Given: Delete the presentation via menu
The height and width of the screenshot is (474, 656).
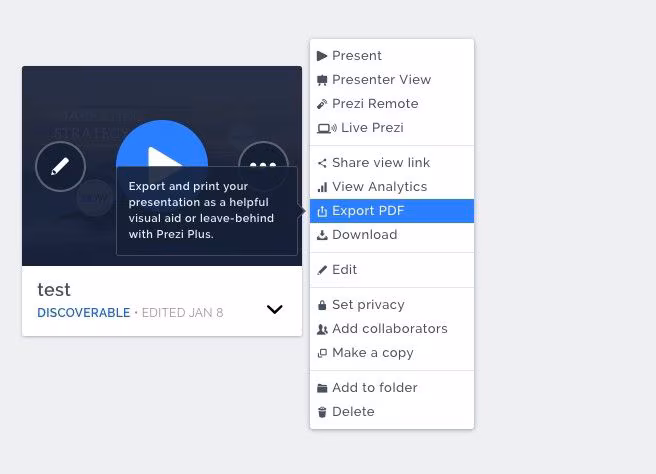Looking at the screenshot, I should click(x=353, y=412).
